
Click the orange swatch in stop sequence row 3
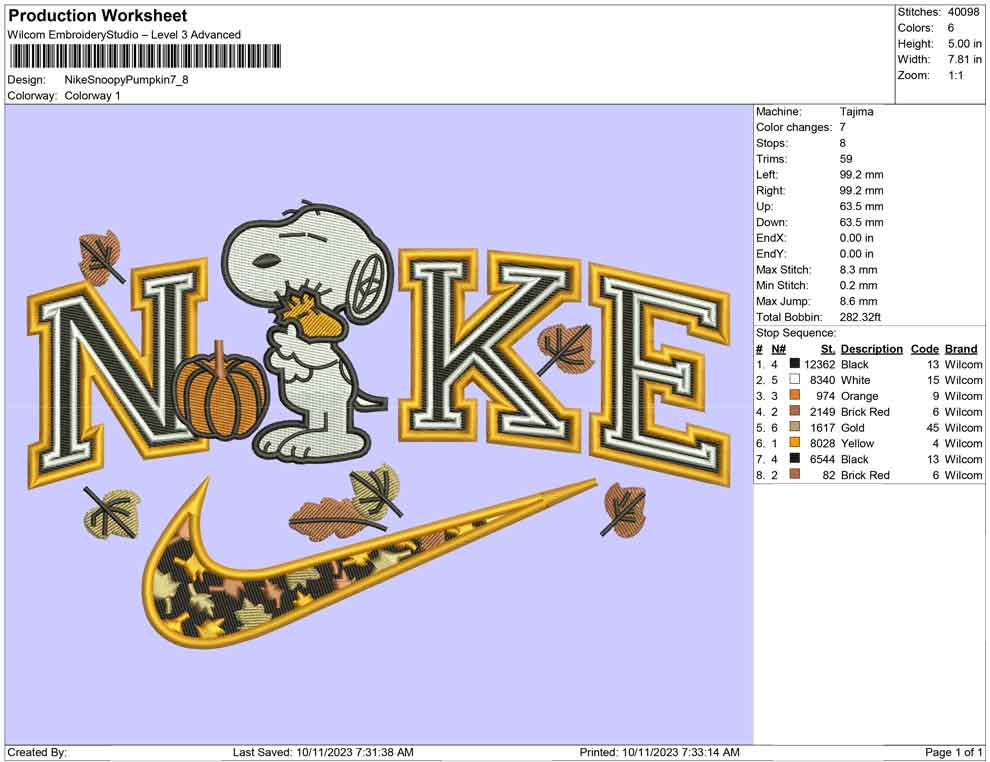point(795,395)
